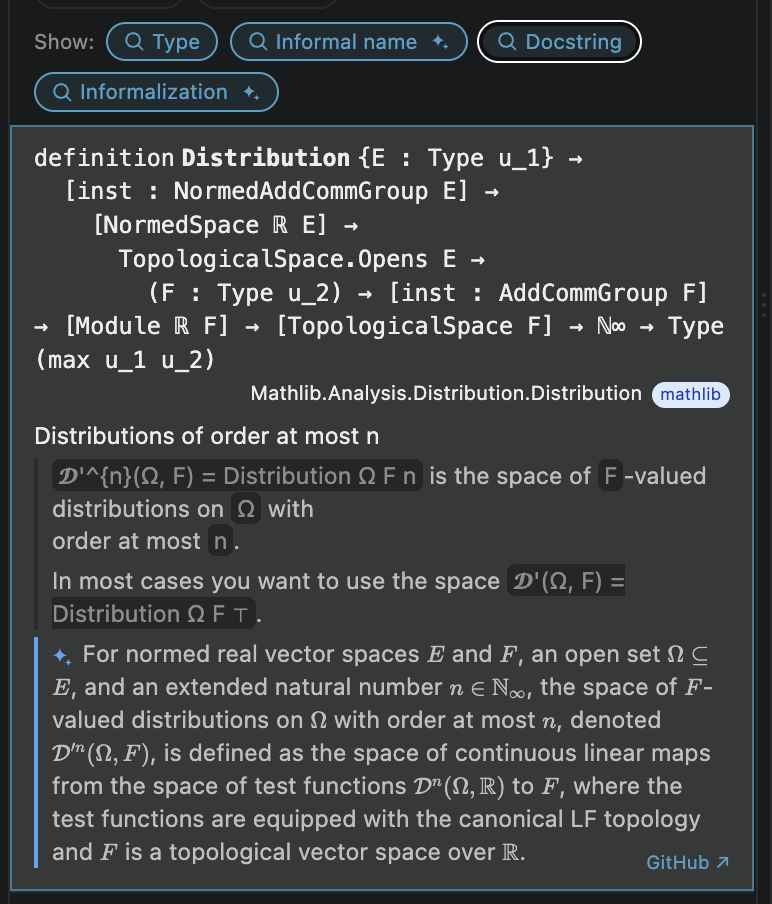The image size is (772, 904).
Task: Click 'Distributions of order at most n' title
Action: click(x=206, y=436)
